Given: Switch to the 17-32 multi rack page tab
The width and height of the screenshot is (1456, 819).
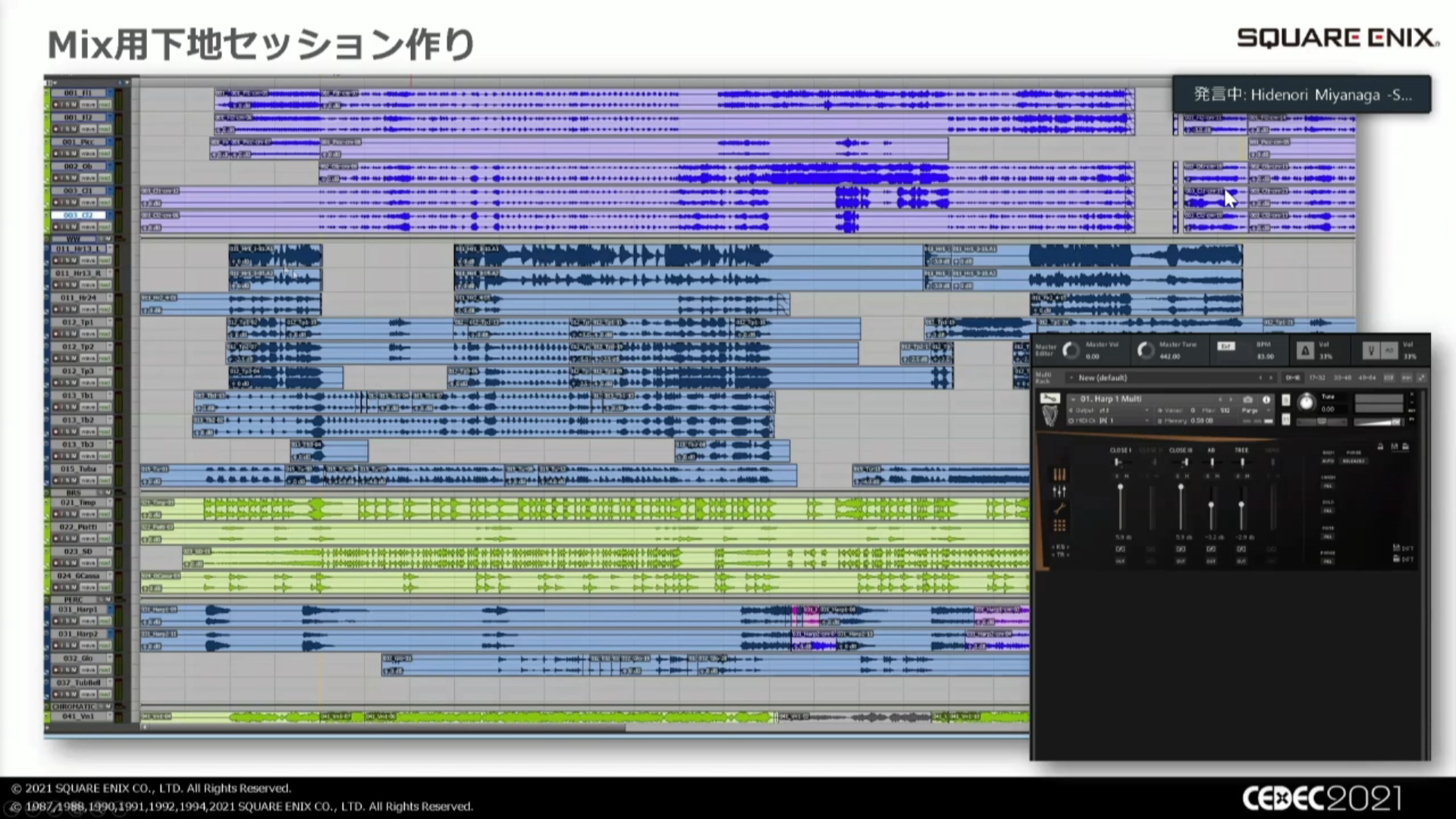Looking at the screenshot, I should point(1317,378).
